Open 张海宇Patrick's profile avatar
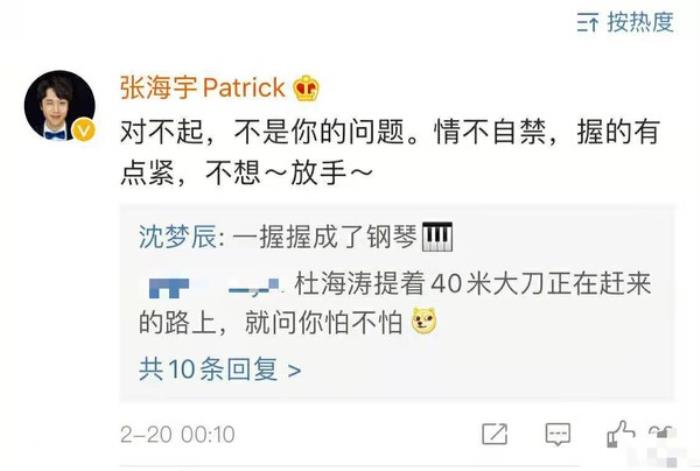This screenshot has width=700, height=471. click(x=59, y=105)
